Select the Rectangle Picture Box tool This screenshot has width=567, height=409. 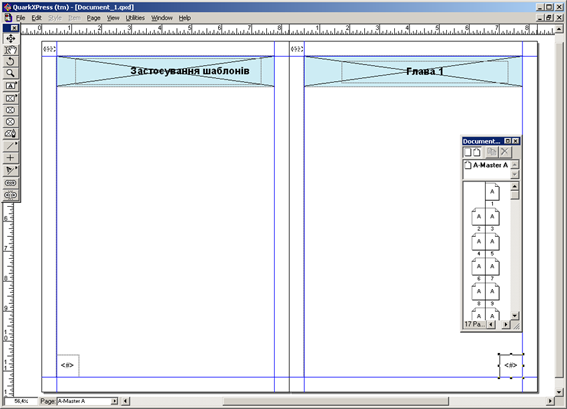[x=10, y=98]
